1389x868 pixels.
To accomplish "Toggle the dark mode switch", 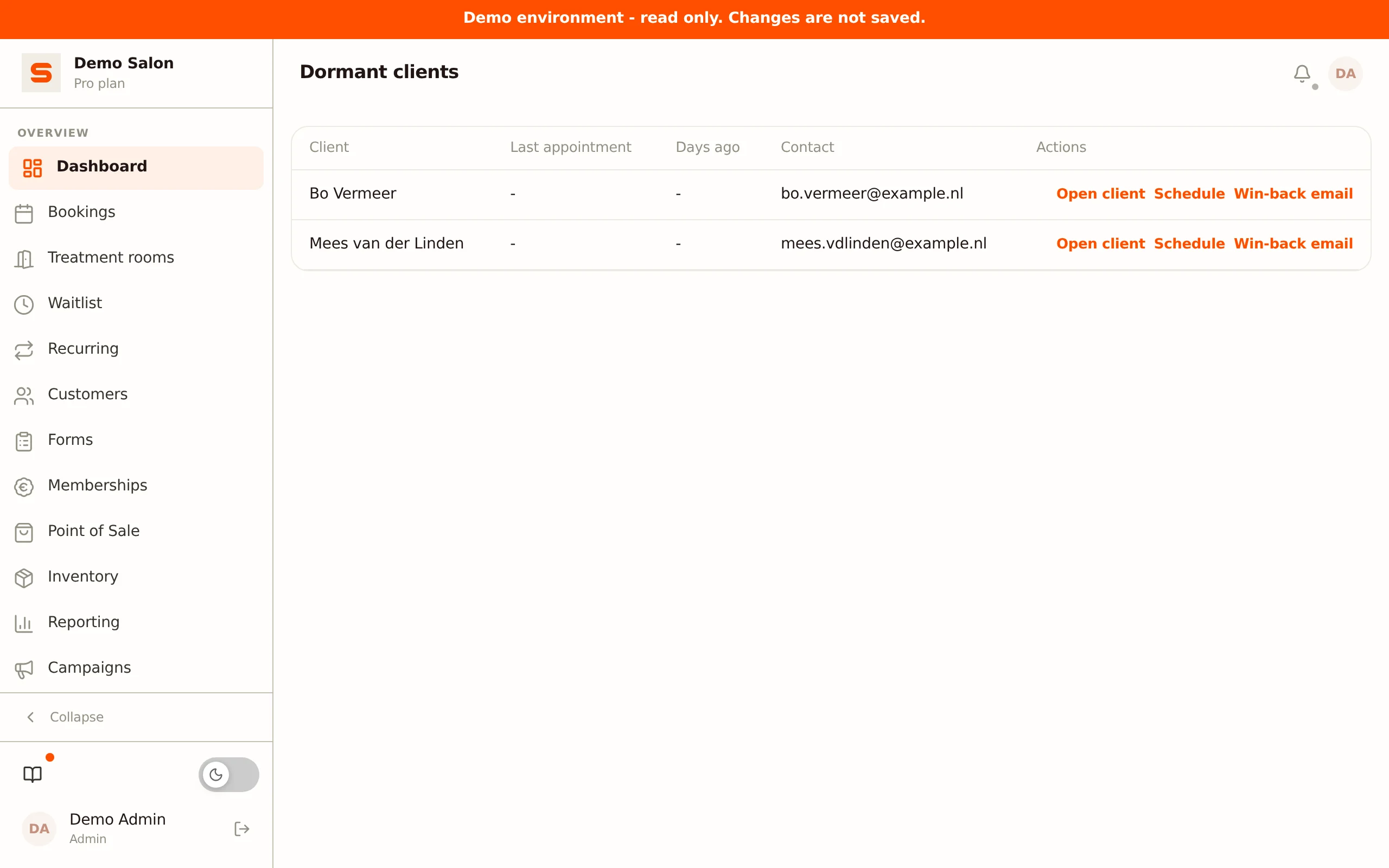I will 228,775.
